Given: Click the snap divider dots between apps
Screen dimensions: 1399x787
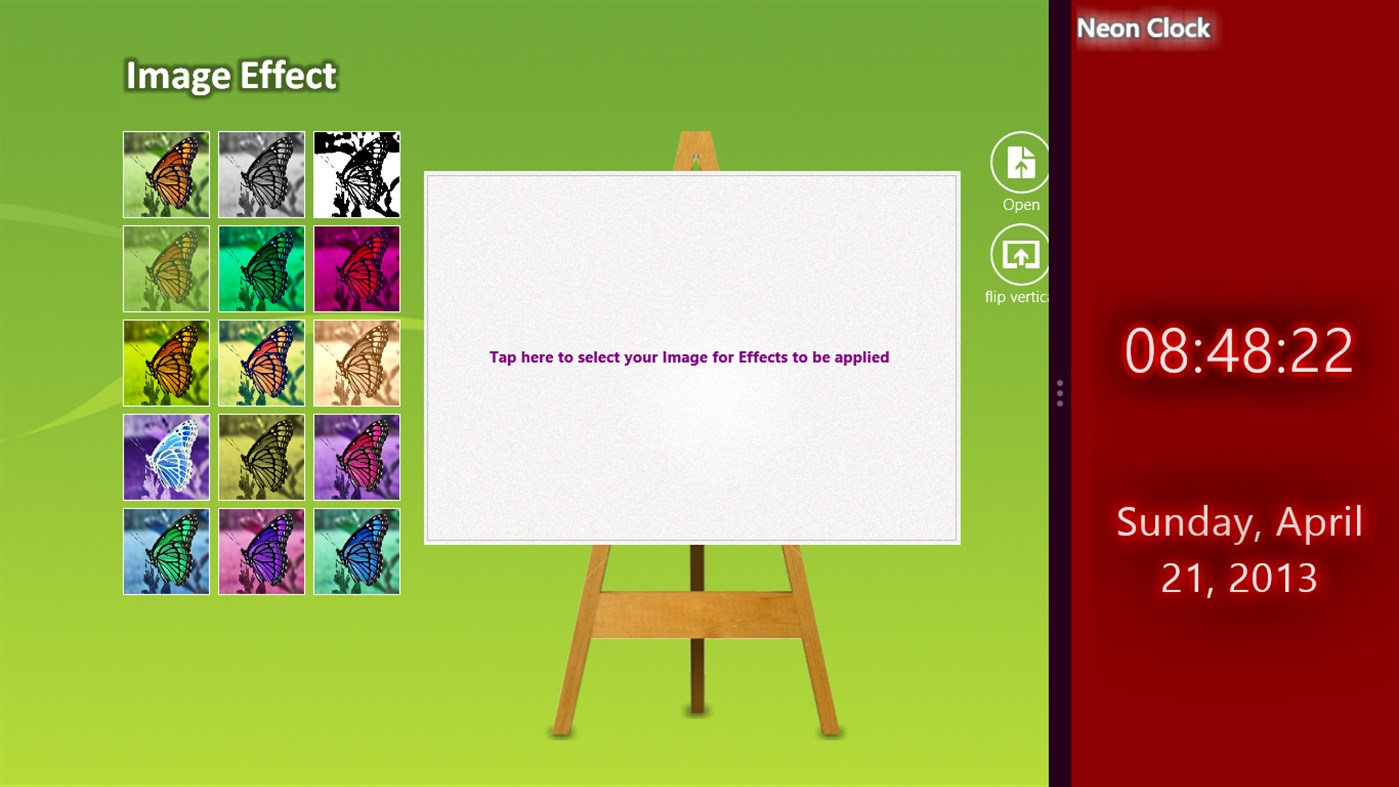Looking at the screenshot, I should (1059, 393).
